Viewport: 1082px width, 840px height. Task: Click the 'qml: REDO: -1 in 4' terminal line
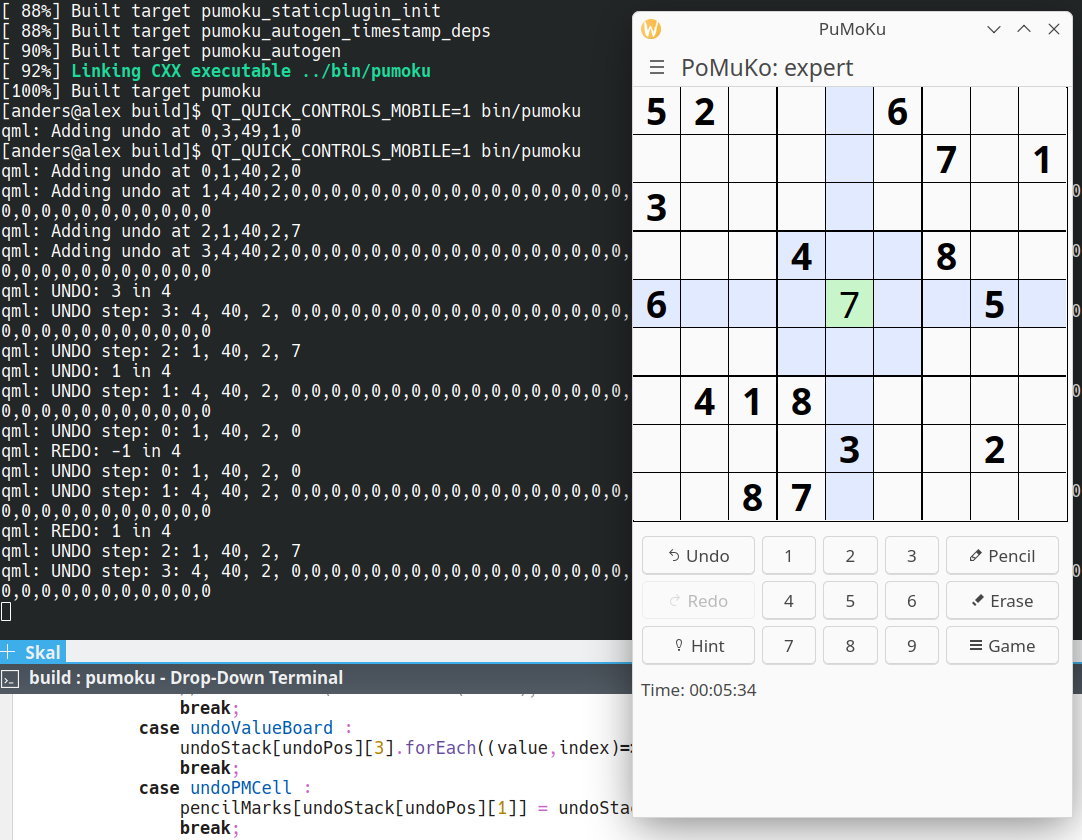(x=91, y=451)
